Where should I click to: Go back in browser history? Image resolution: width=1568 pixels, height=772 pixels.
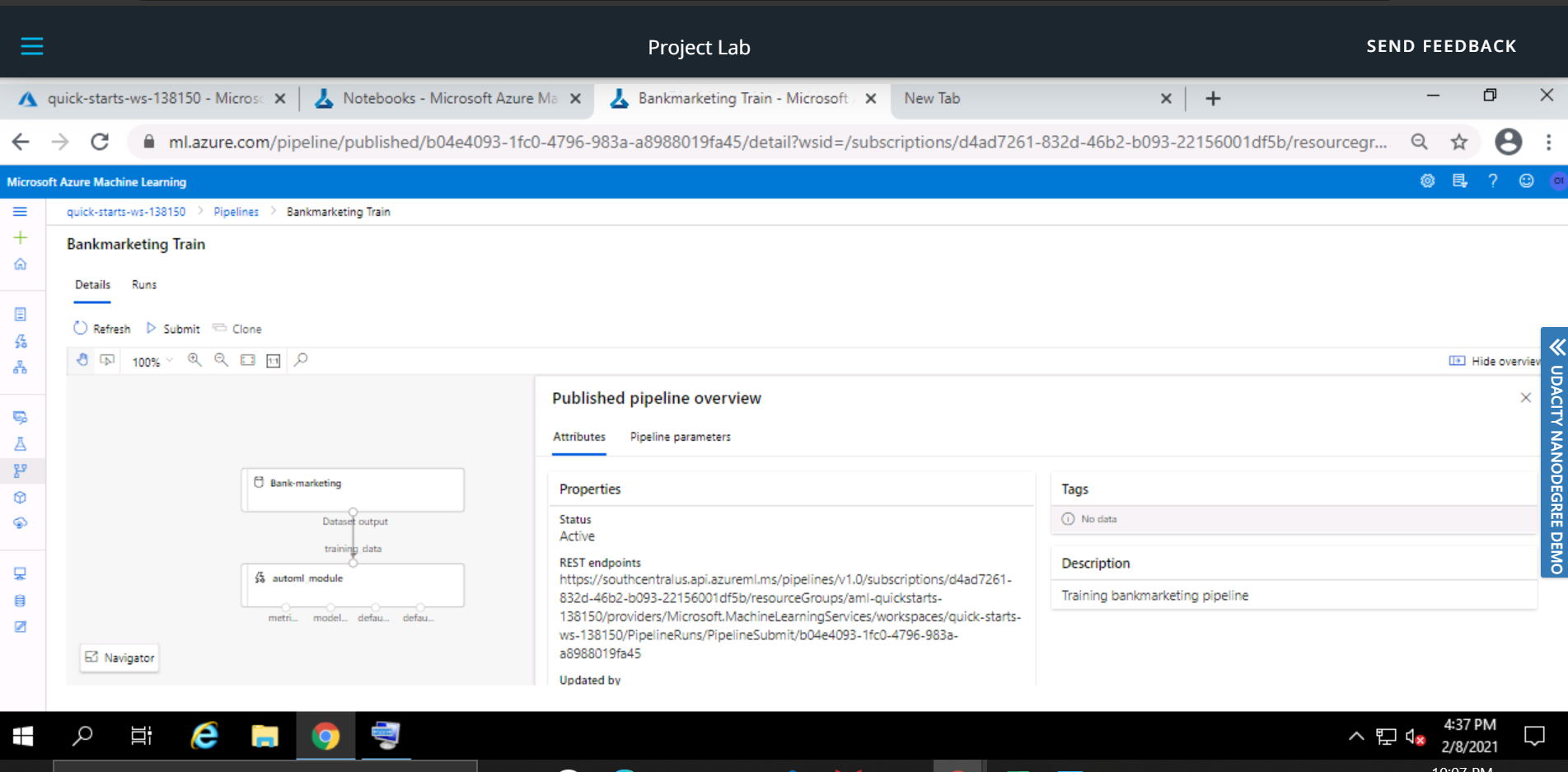(x=21, y=142)
